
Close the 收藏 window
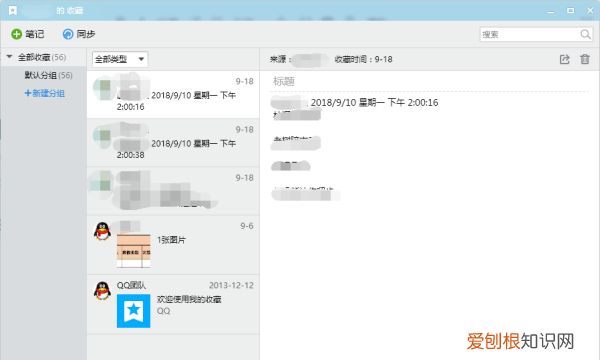coord(590,11)
